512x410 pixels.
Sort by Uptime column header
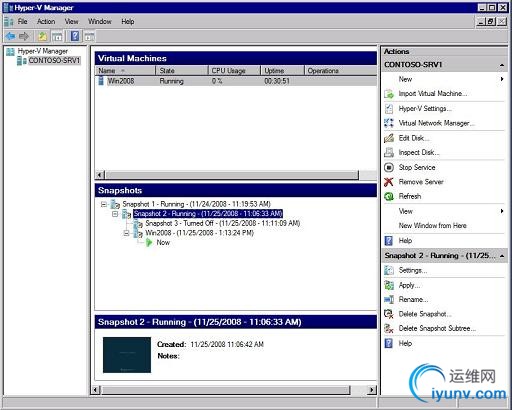point(282,71)
